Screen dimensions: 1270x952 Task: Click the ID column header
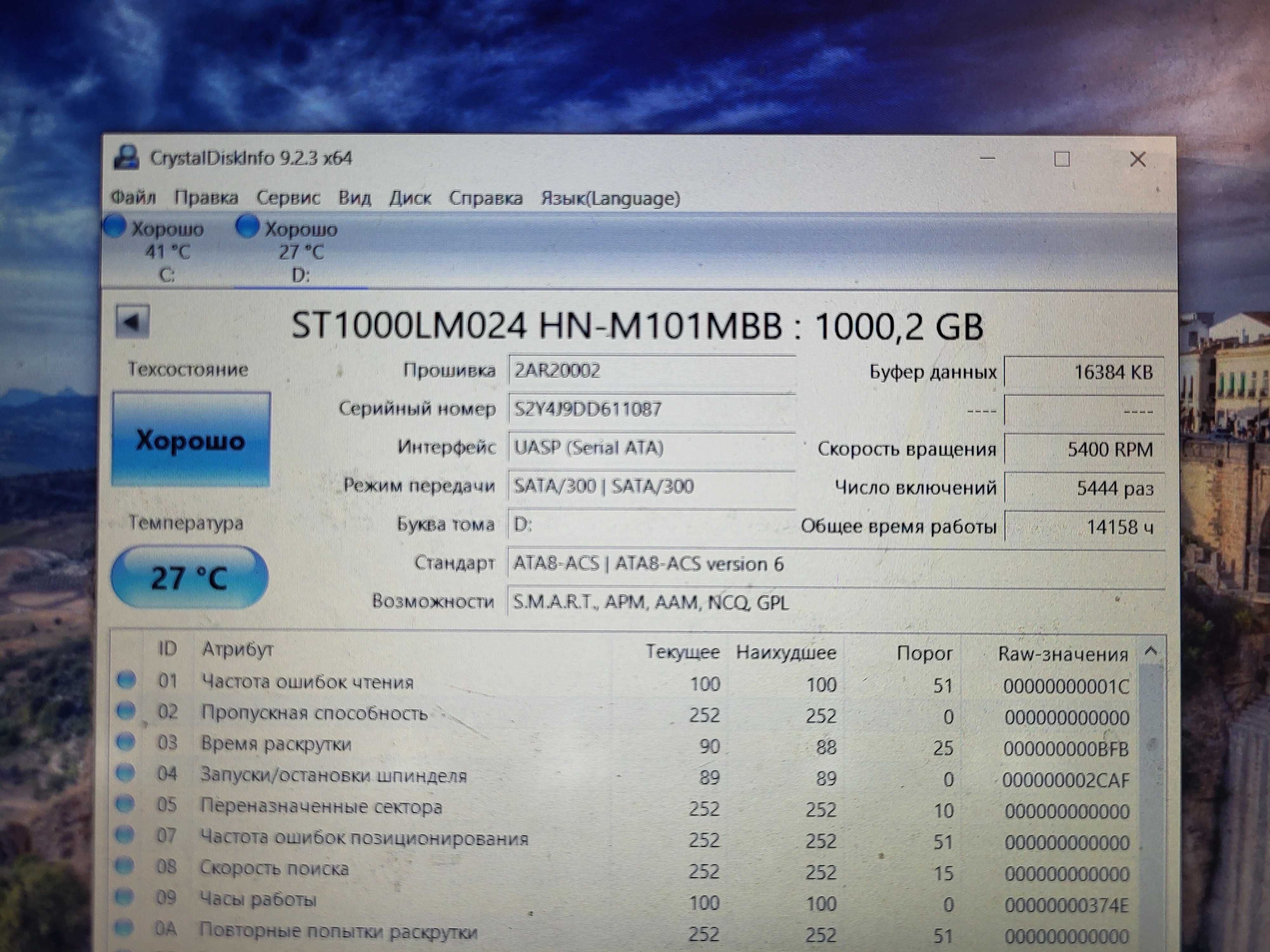click(168, 649)
